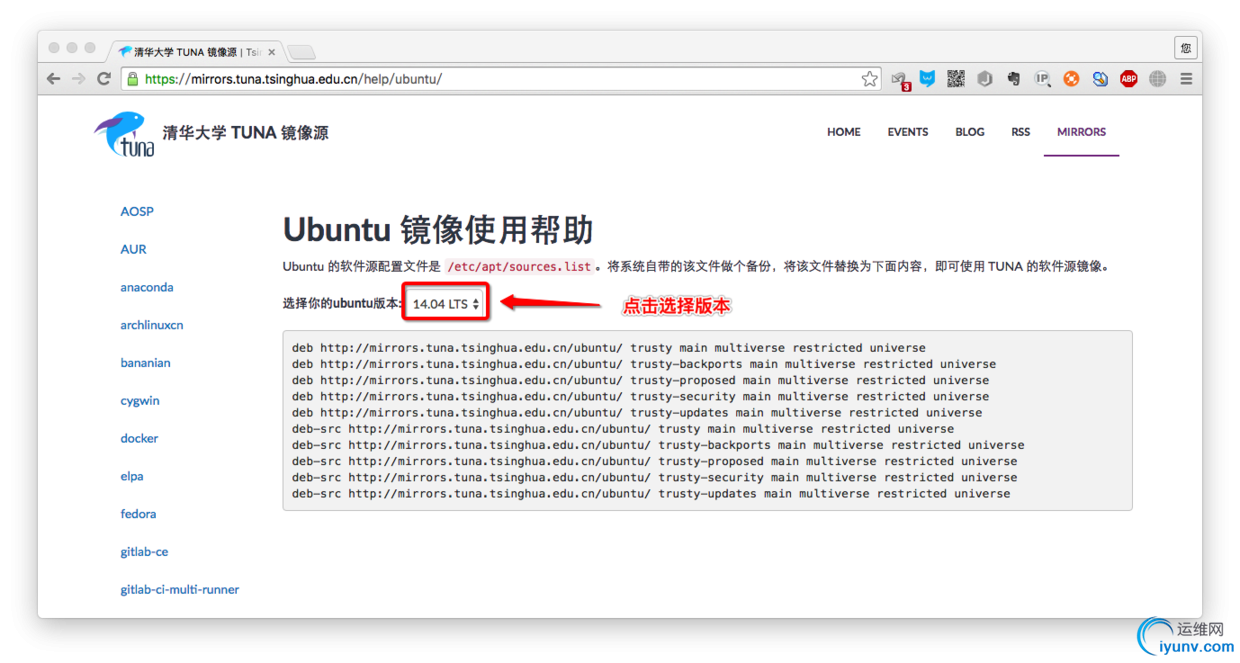Click the gray hexagon J extension icon

(x=985, y=78)
